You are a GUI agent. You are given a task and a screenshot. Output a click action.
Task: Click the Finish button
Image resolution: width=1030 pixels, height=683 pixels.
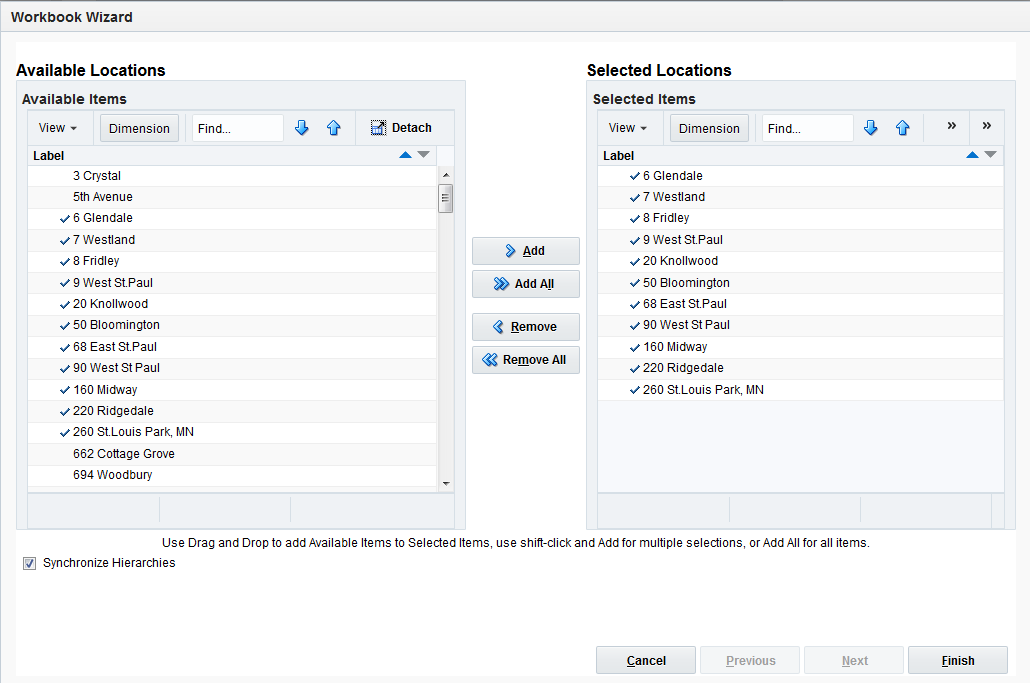(x=958, y=660)
